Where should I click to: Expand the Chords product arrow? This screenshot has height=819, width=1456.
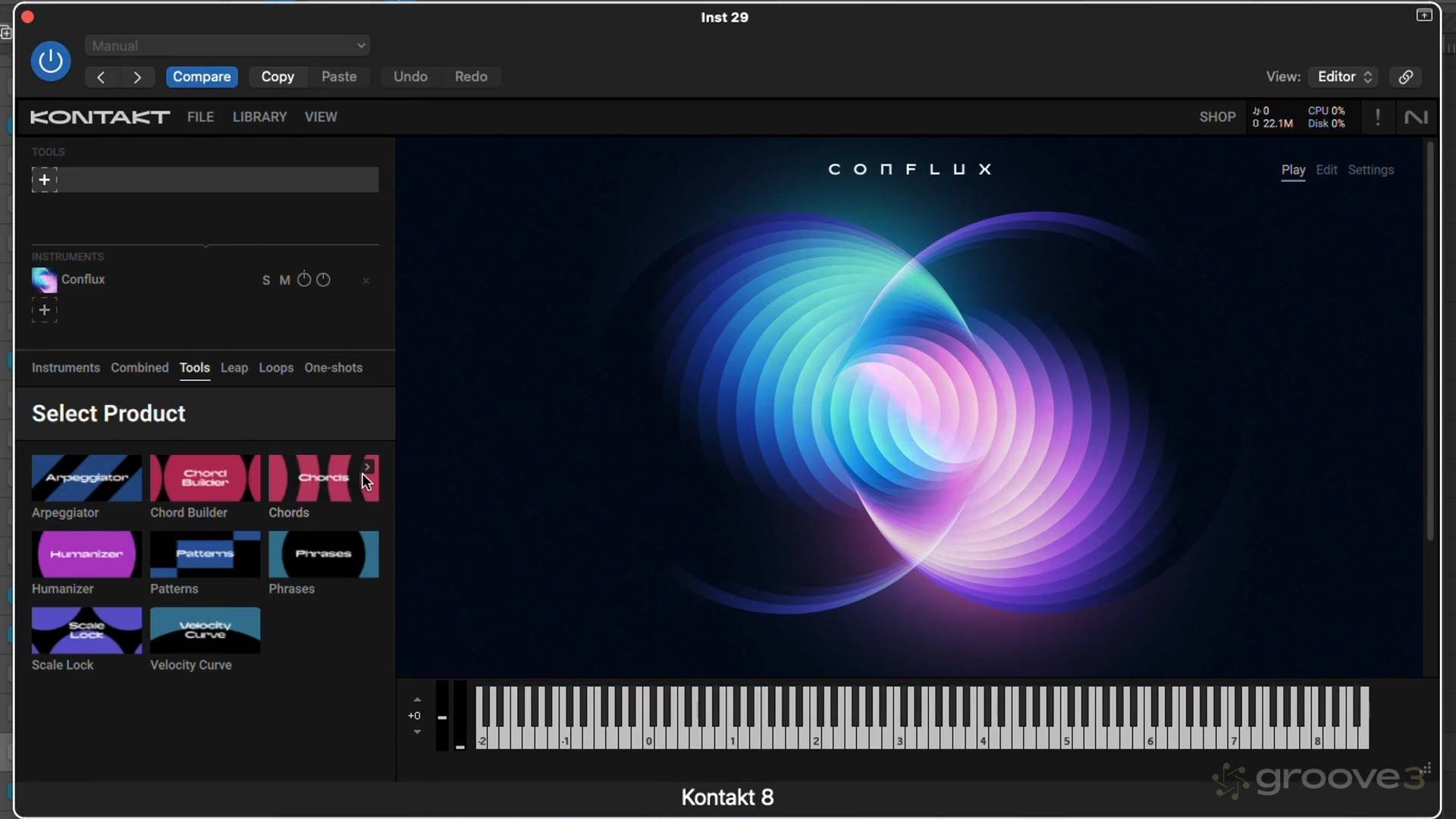[x=368, y=466]
